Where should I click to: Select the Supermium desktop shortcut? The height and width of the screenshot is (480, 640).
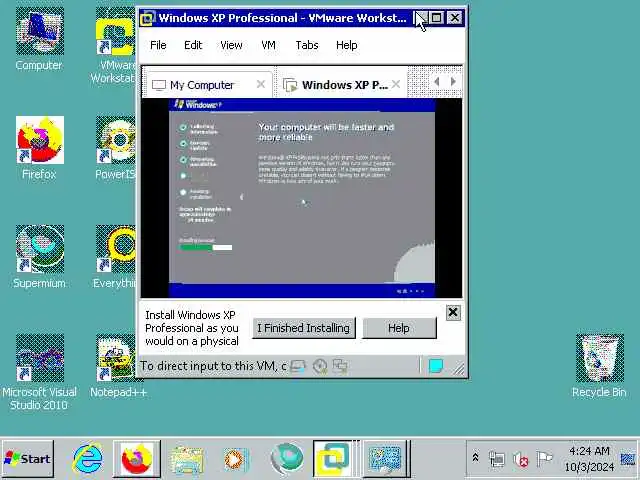(39, 257)
